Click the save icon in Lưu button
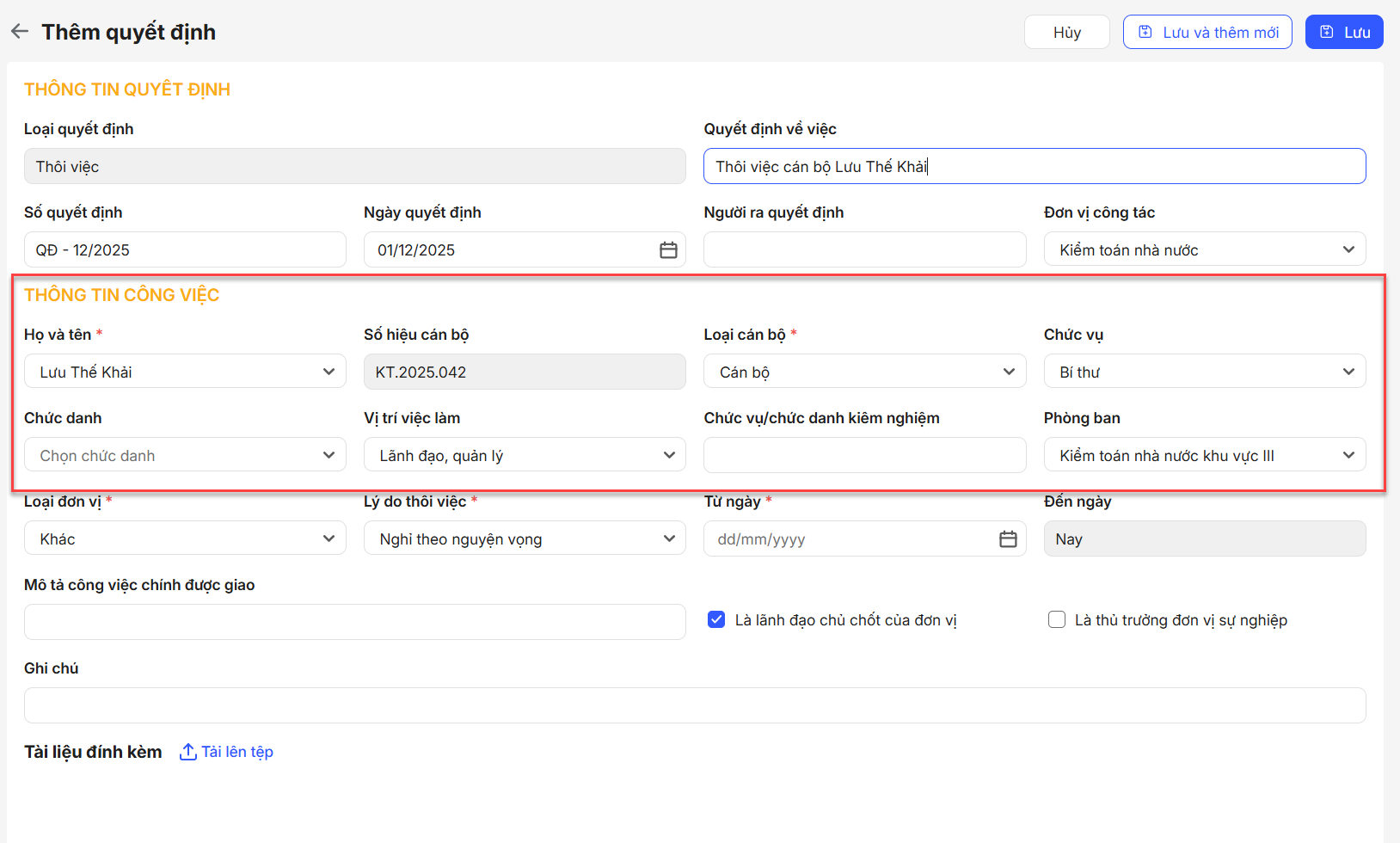 click(1327, 33)
